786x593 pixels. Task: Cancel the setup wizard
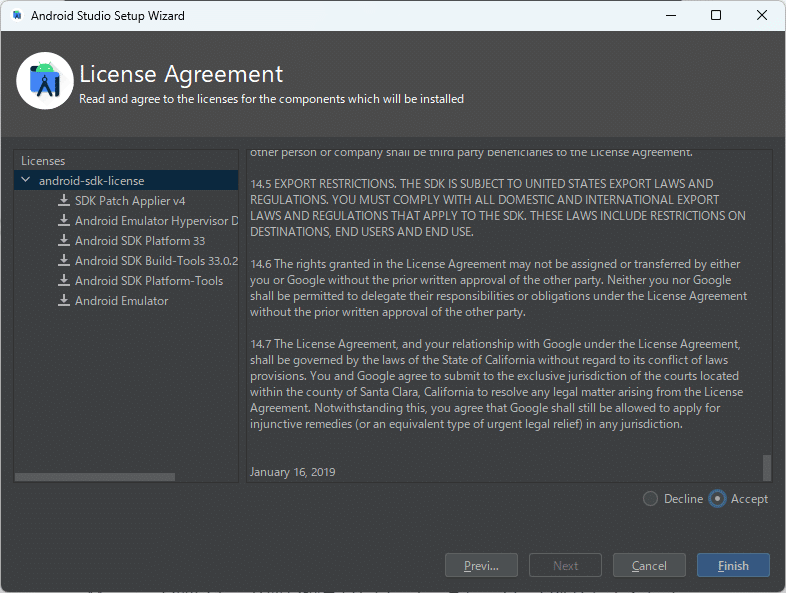[x=649, y=565]
